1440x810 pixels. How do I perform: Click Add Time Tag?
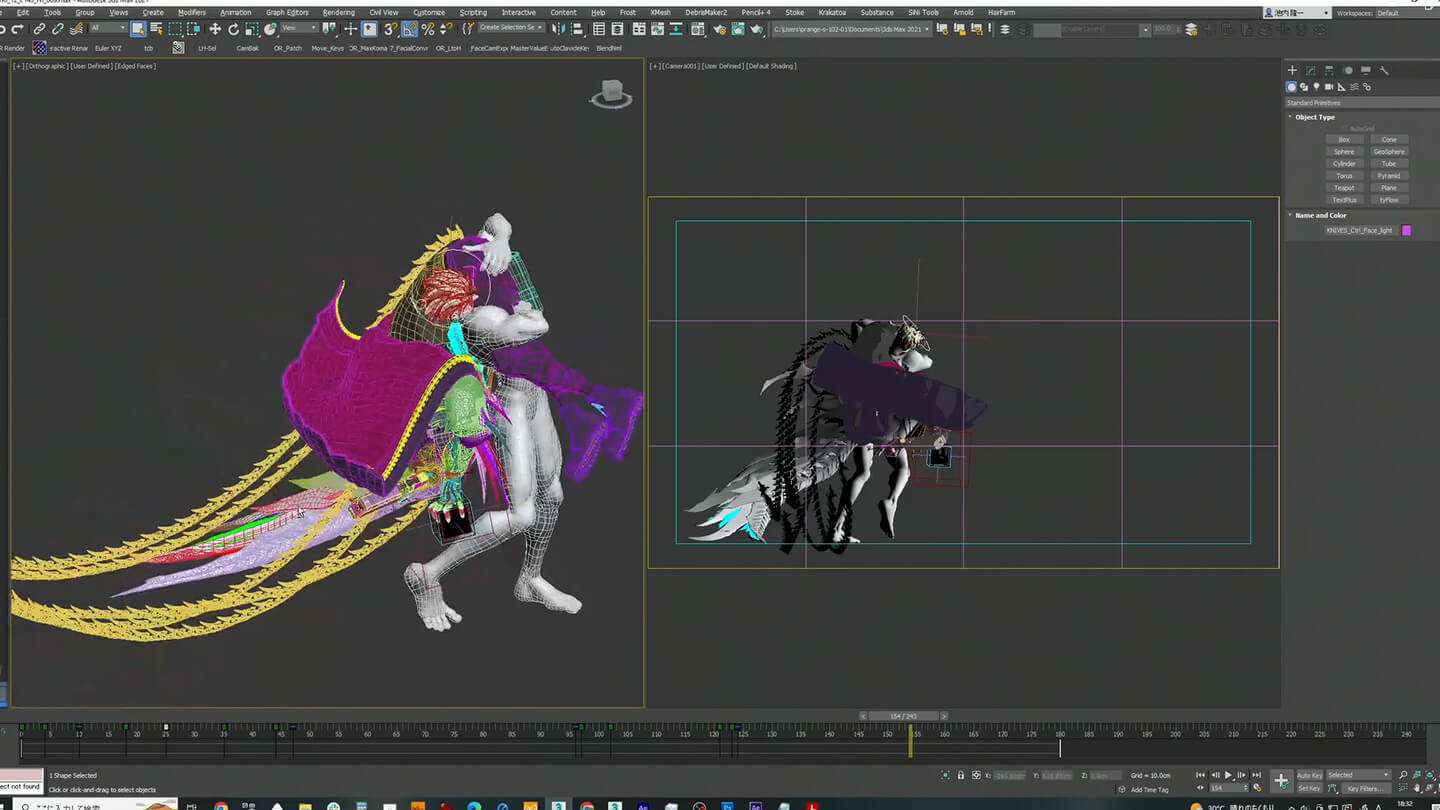click(x=1149, y=789)
